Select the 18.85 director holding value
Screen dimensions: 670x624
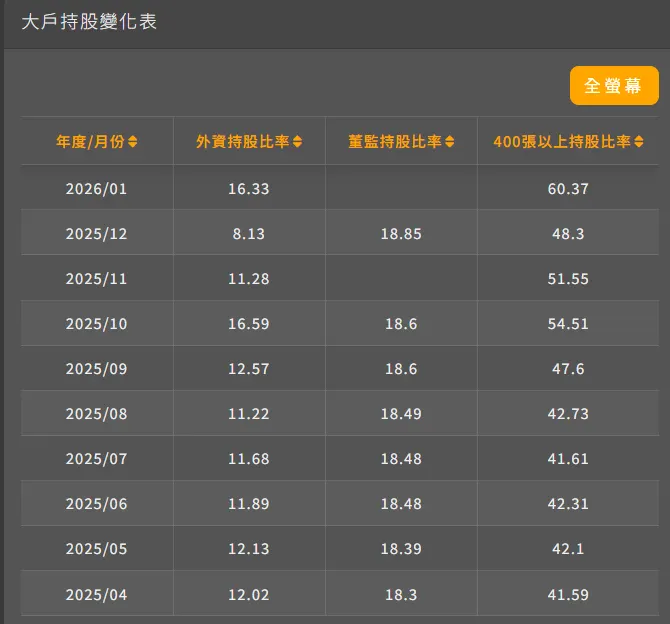(401, 234)
